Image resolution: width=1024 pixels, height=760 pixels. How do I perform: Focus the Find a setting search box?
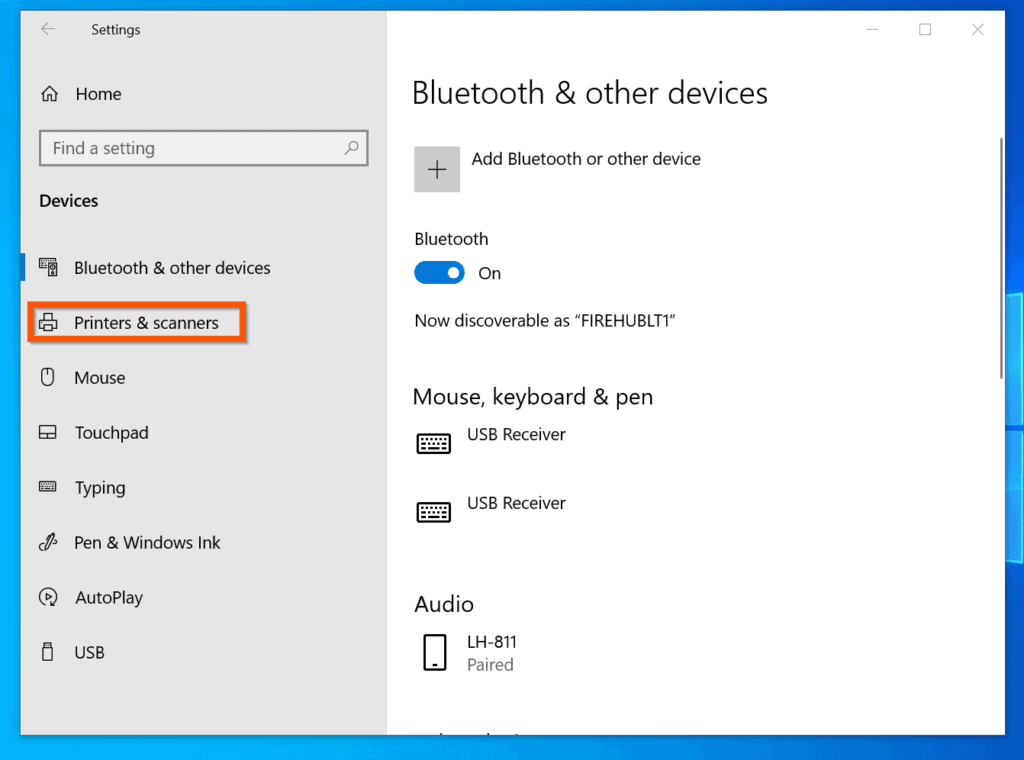point(204,148)
